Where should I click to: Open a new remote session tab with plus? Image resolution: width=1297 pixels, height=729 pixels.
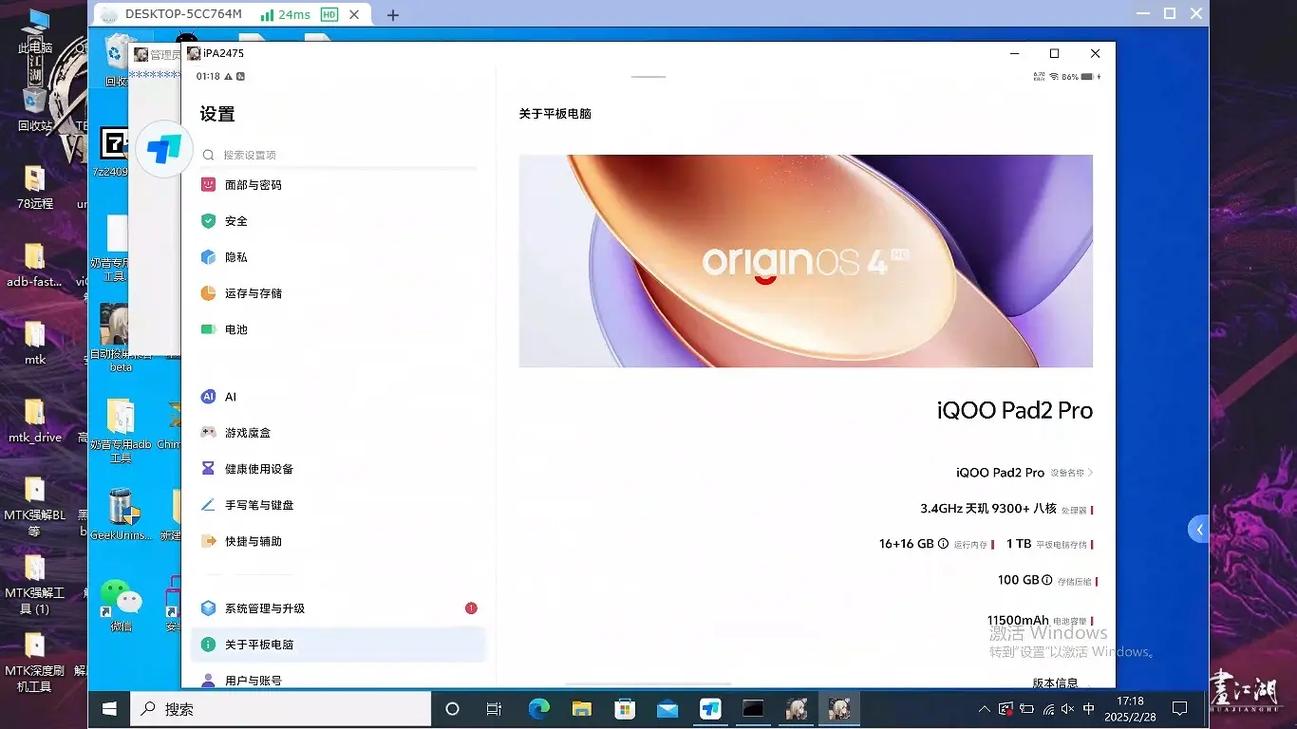click(x=393, y=15)
